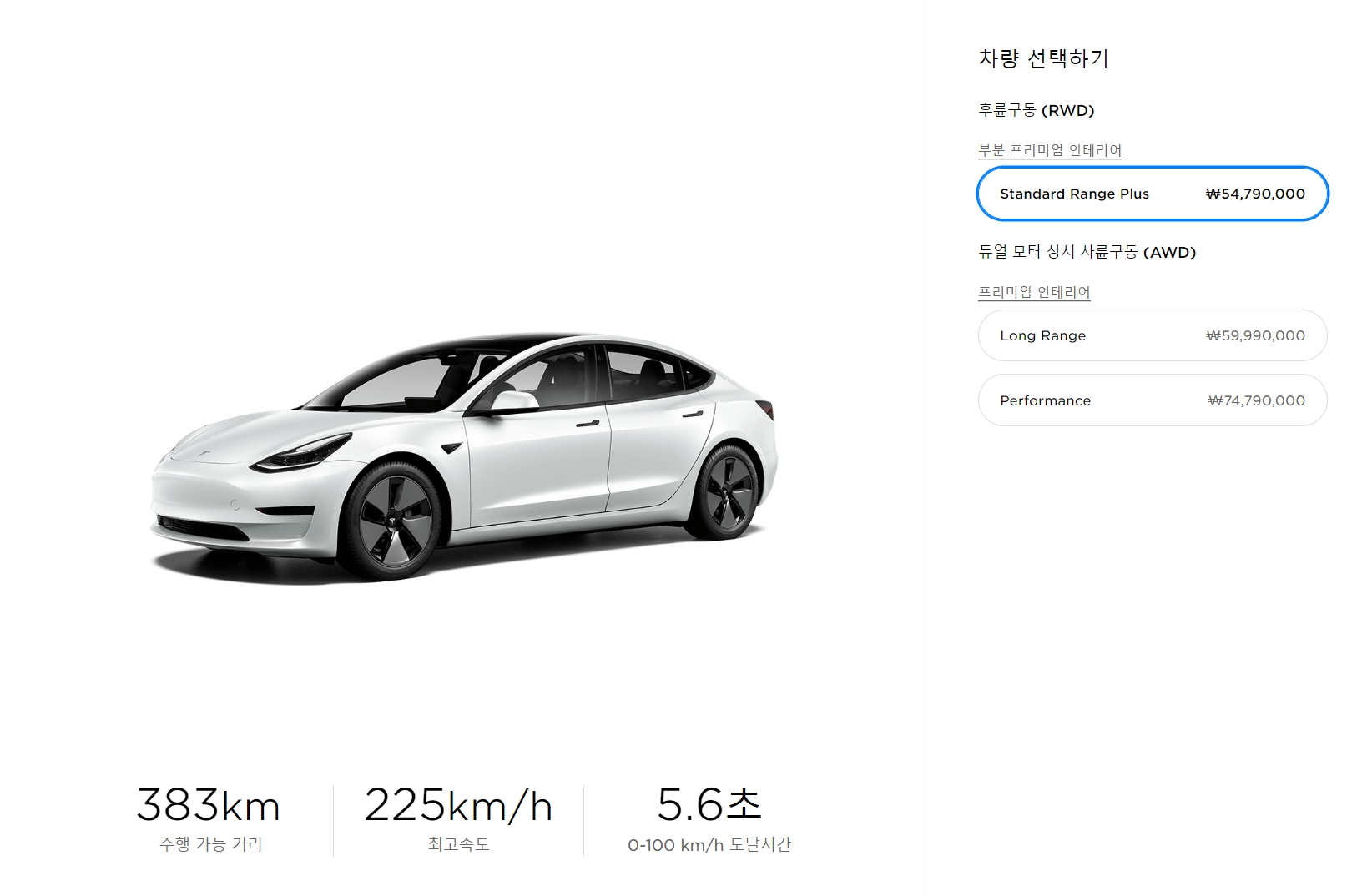The image size is (1362, 896).
Task: Click the Tesla emblem on the car hood
Action: (202, 454)
